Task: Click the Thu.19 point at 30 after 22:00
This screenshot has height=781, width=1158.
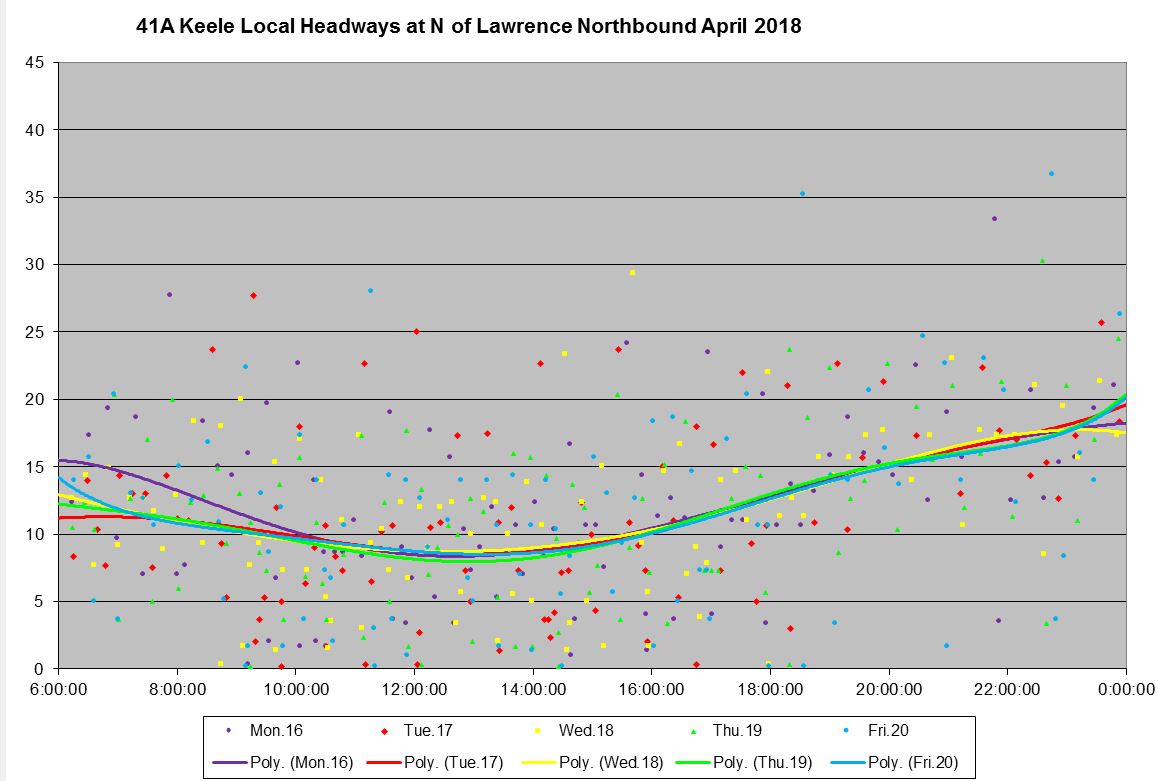Action: (1042, 260)
